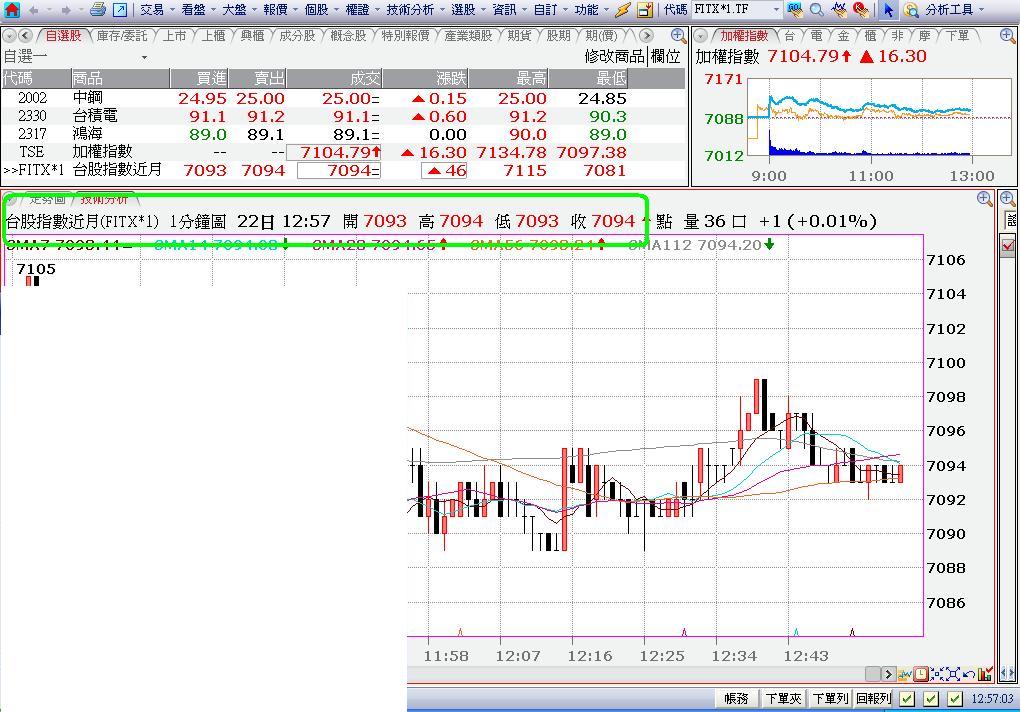Screen dimensions: 1020x712
Task: Select the 2317 鴻海 row
Action: 343,135
